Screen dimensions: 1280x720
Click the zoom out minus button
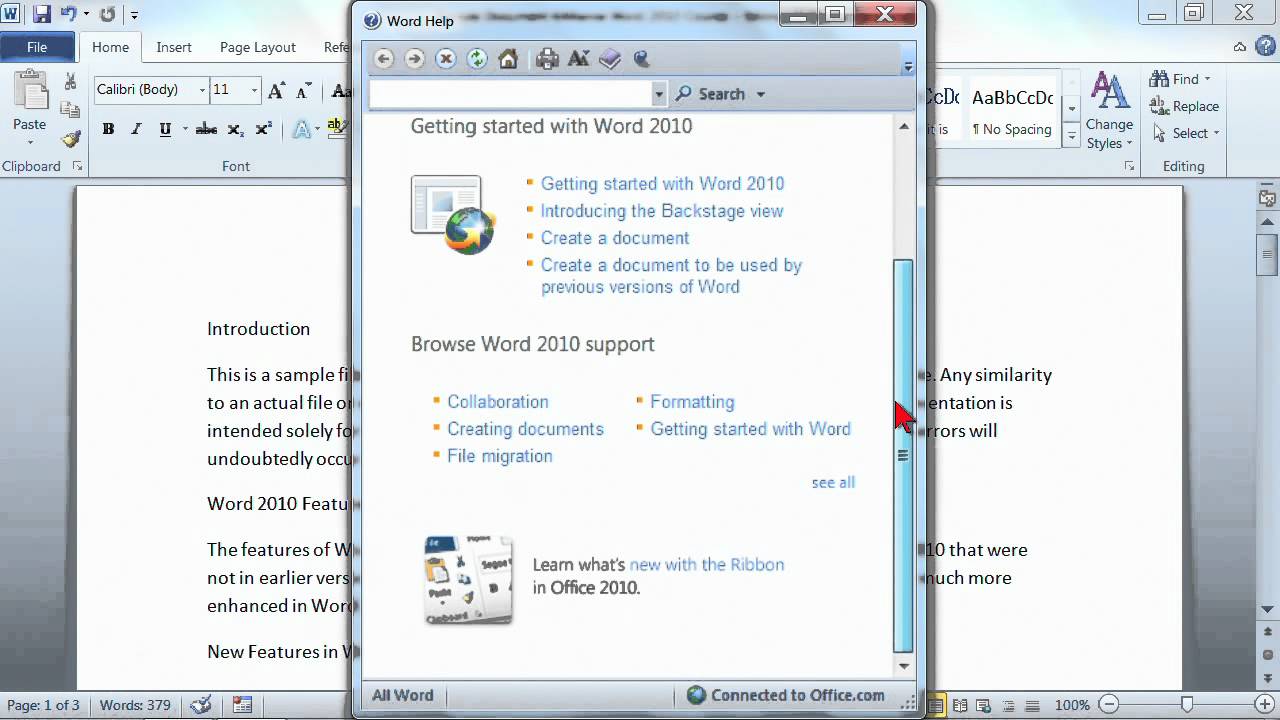coord(1107,705)
